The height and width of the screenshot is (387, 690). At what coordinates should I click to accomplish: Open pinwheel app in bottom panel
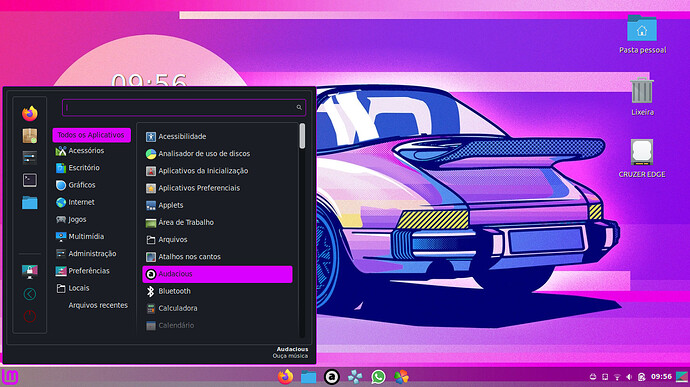tap(355, 377)
